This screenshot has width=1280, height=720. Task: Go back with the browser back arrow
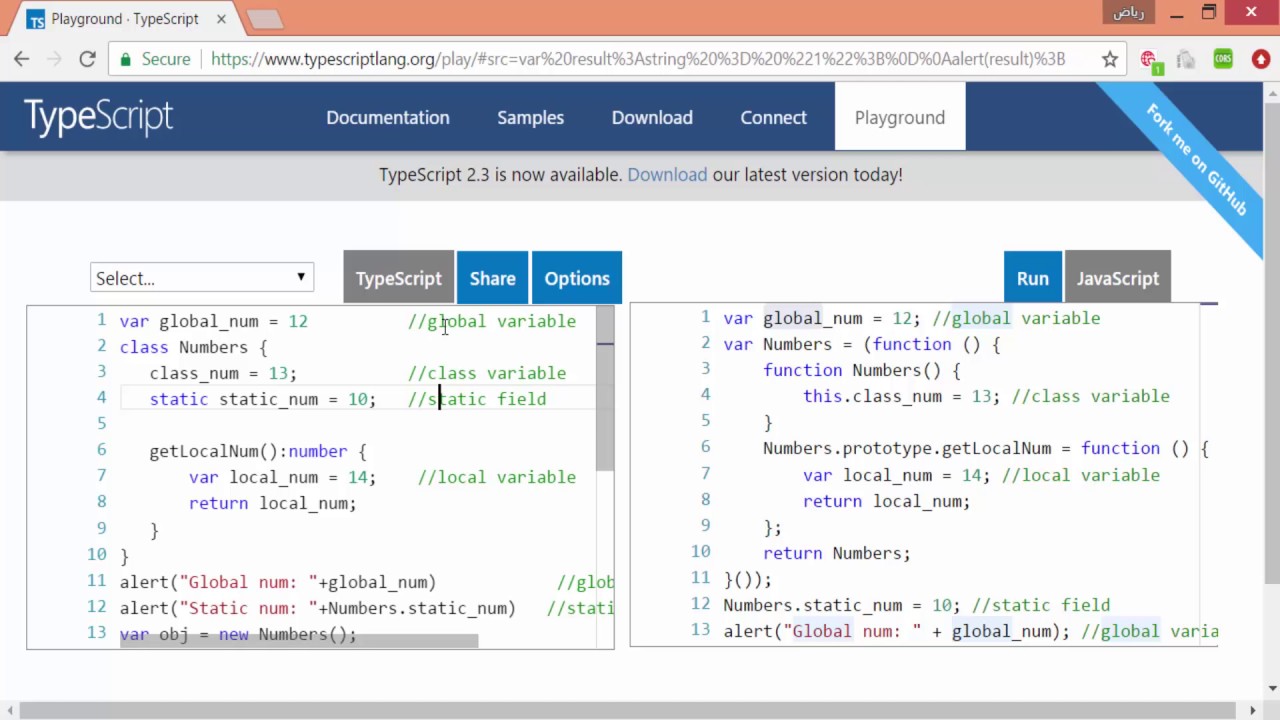point(22,59)
